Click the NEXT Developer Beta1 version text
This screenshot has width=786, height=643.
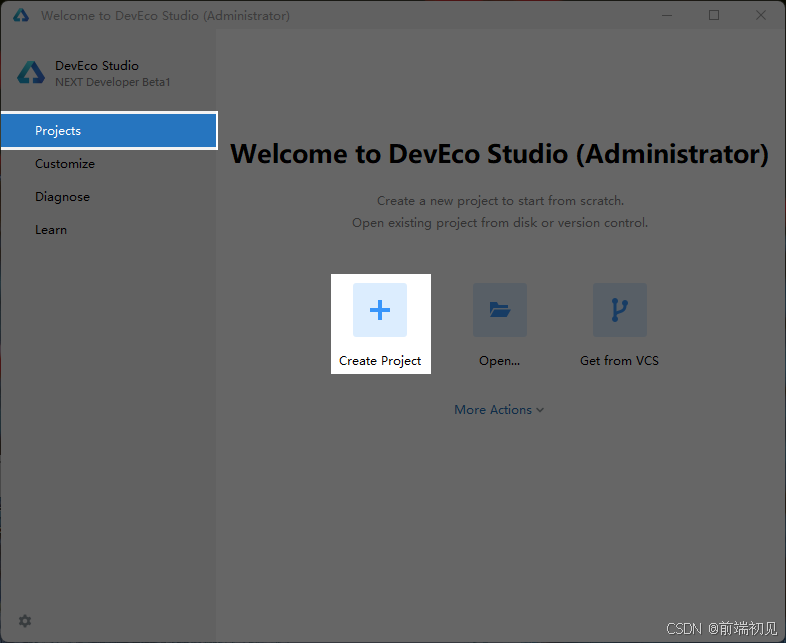point(113,82)
